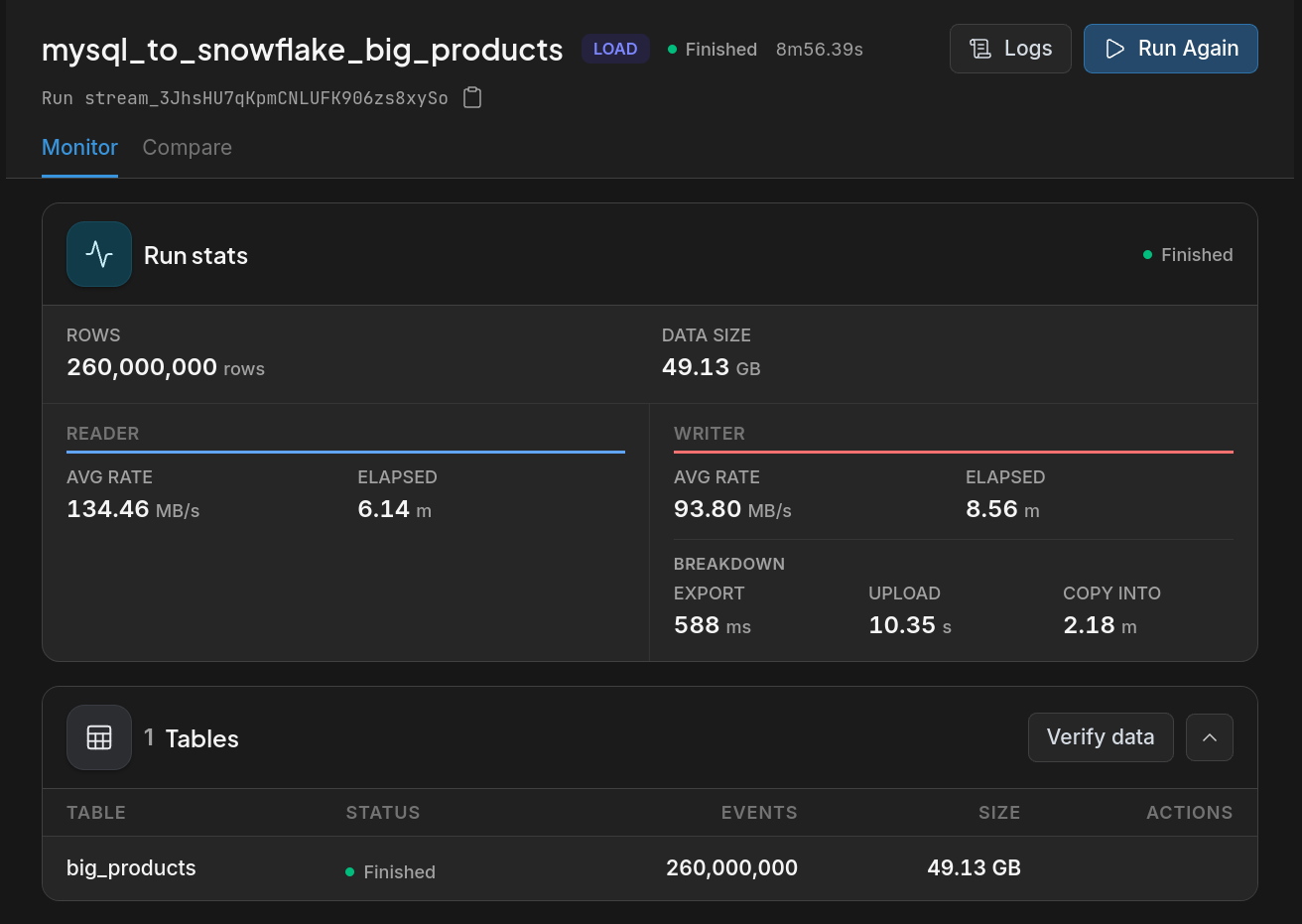Click the TABLE column header
The image size is (1302, 924).
96,813
